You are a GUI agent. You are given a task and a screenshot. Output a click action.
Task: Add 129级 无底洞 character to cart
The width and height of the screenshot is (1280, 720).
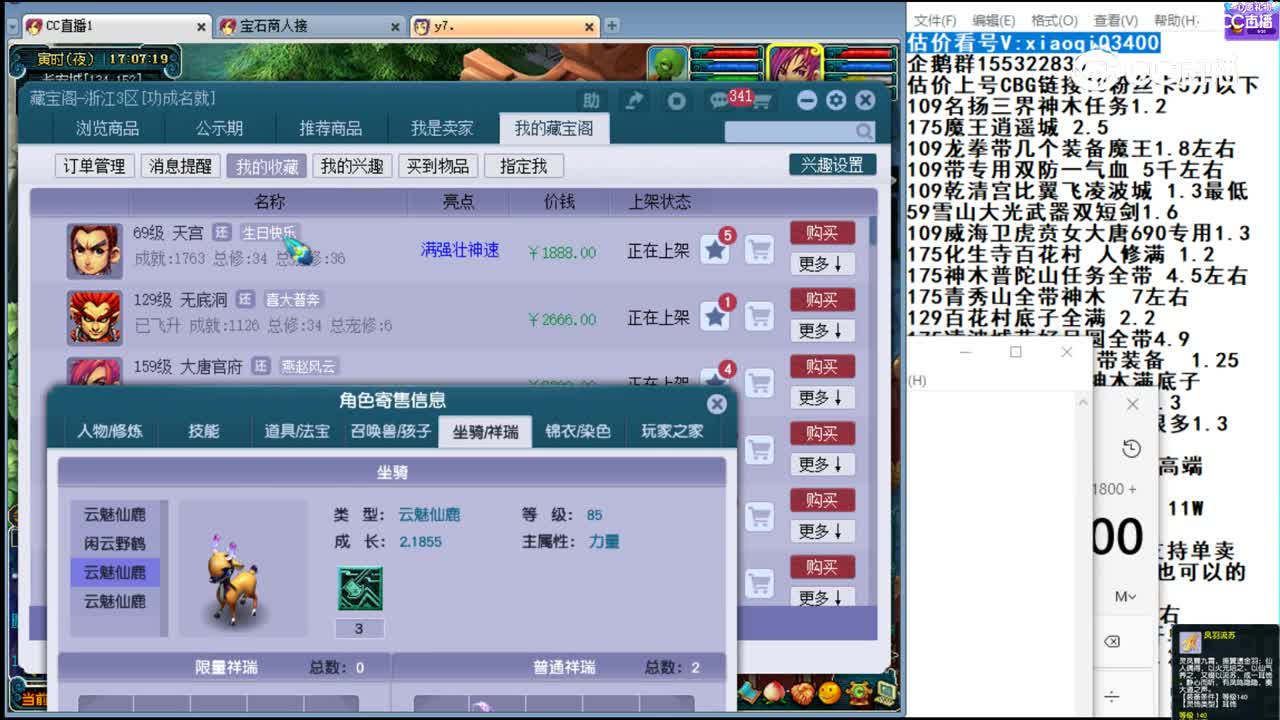(760, 317)
